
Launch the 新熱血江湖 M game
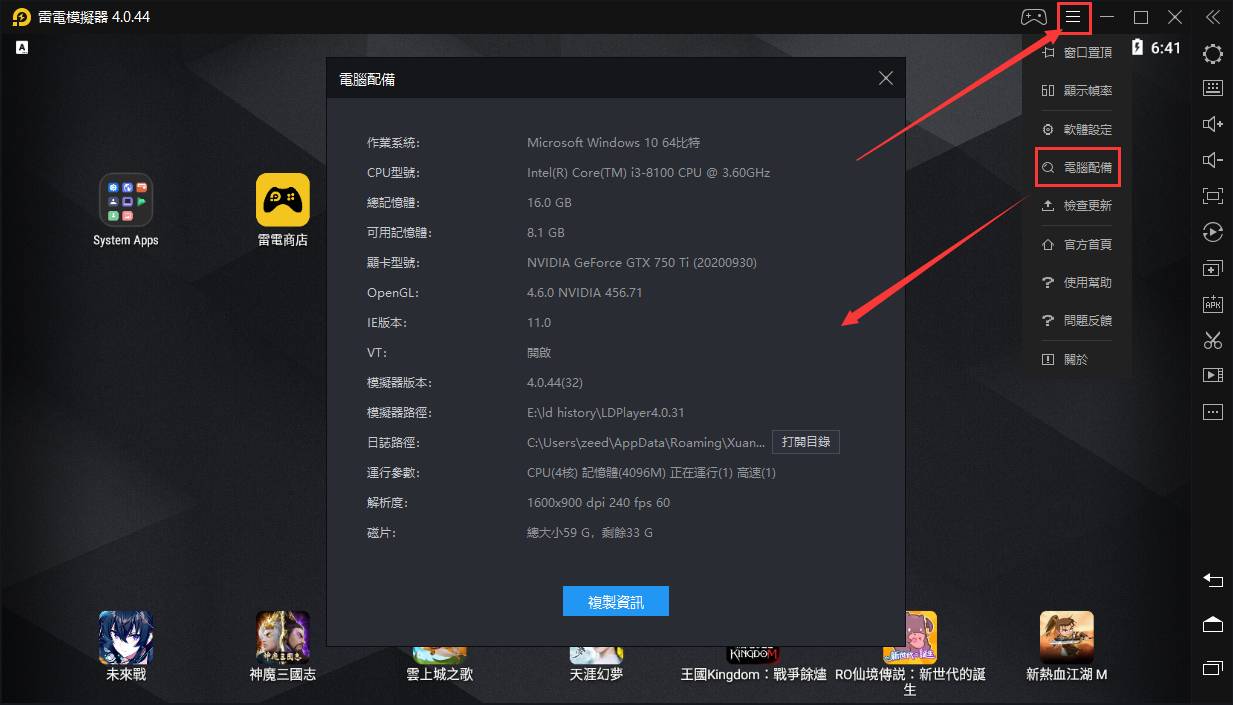1067,646
